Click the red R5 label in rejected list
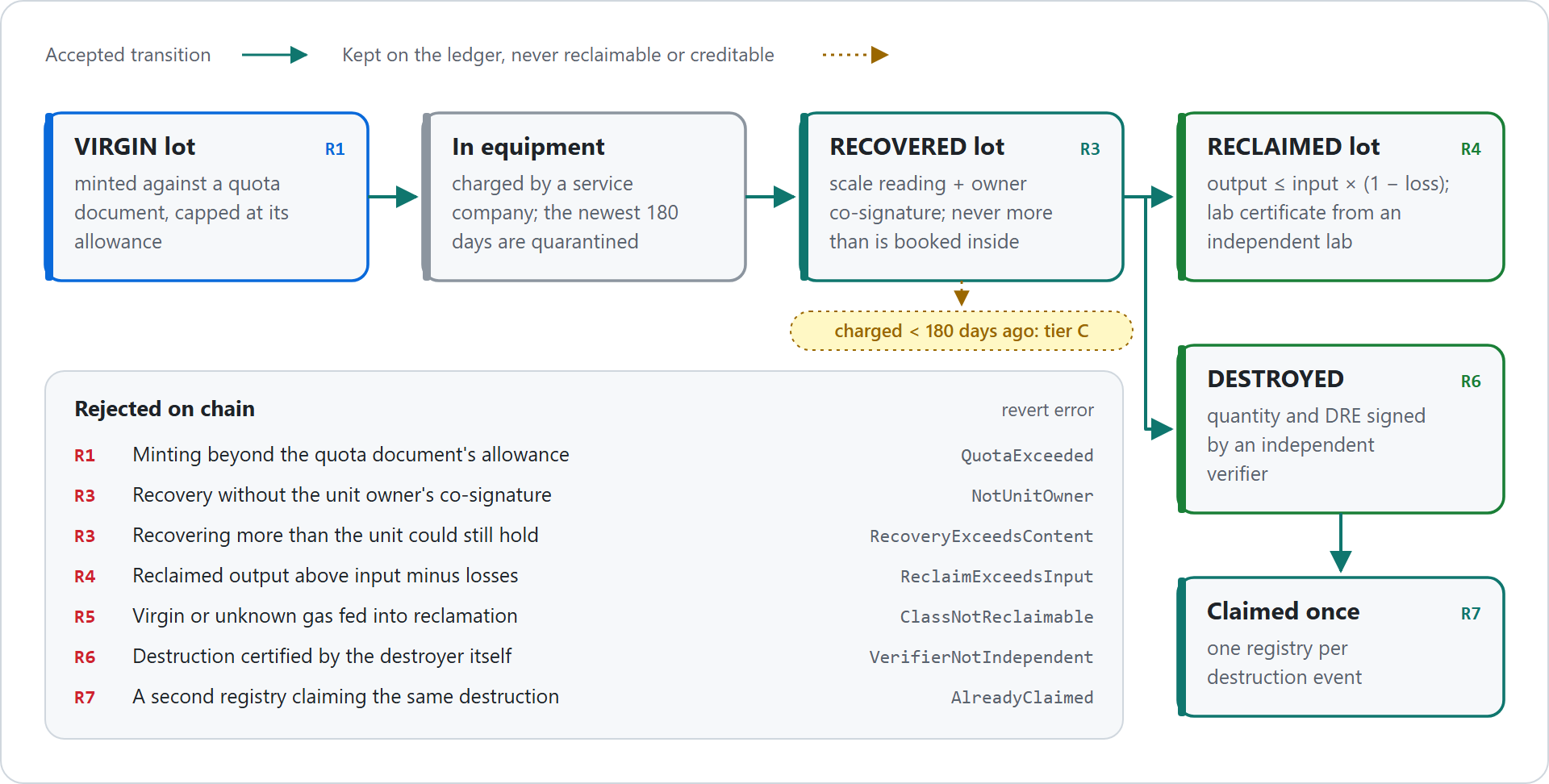1549x784 pixels. coord(85,617)
